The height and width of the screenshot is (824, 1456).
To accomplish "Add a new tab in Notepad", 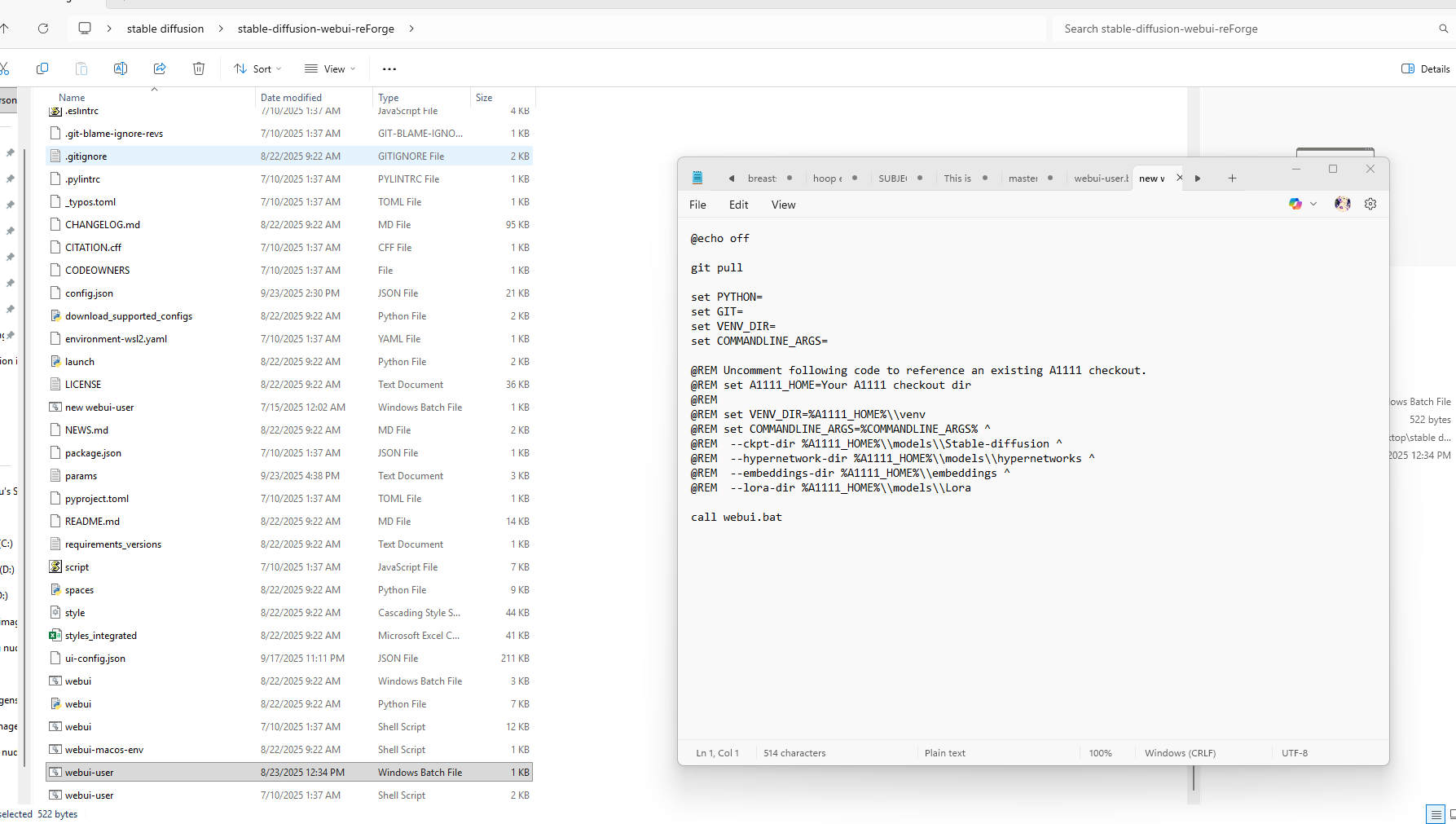I will (1232, 178).
